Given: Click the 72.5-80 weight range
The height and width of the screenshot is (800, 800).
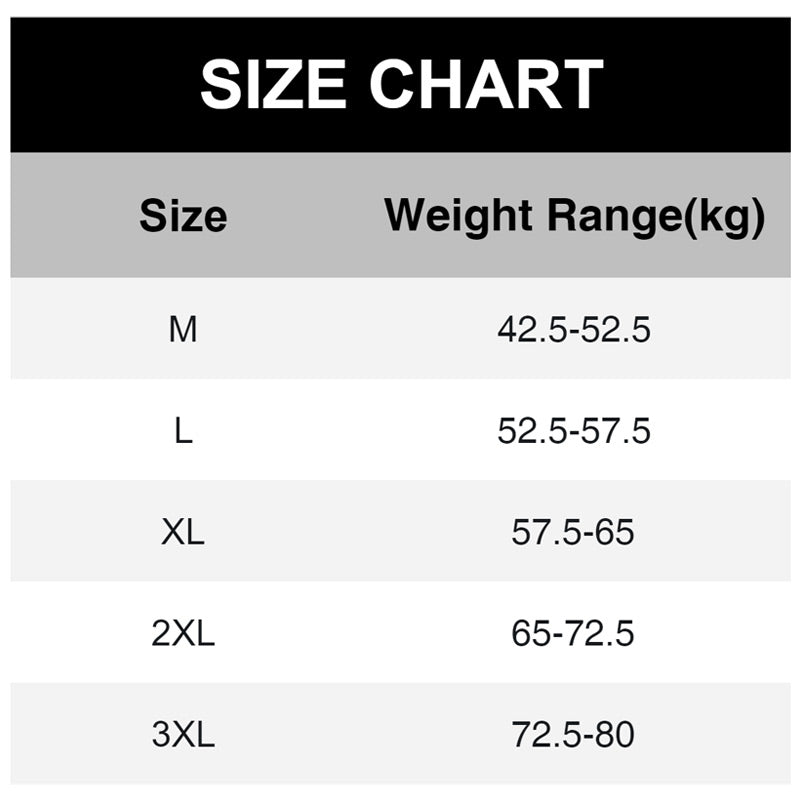Looking at the screenshot, I should (x=573, y=735).
